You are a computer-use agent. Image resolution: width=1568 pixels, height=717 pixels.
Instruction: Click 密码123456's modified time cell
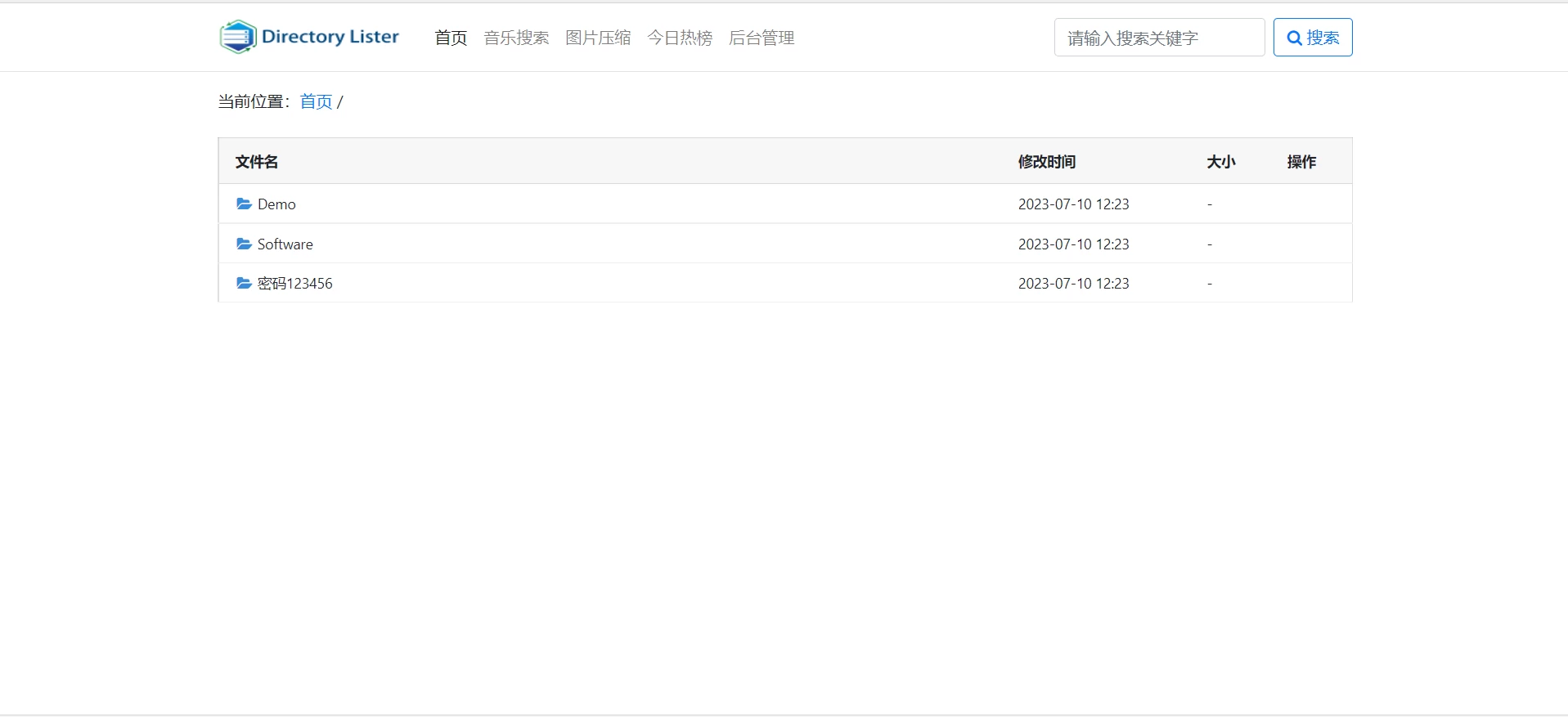tap(1073, 284)
